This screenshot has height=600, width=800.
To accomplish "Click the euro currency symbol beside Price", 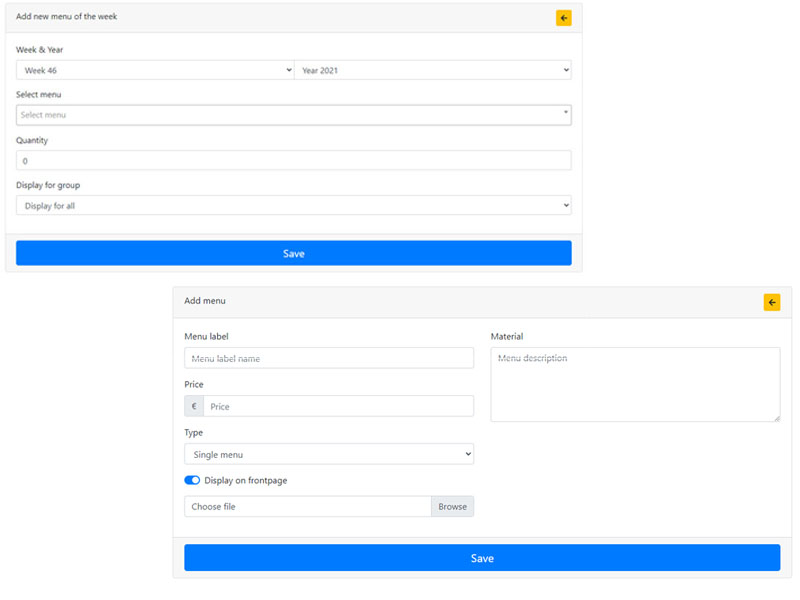I will point(193,405).
